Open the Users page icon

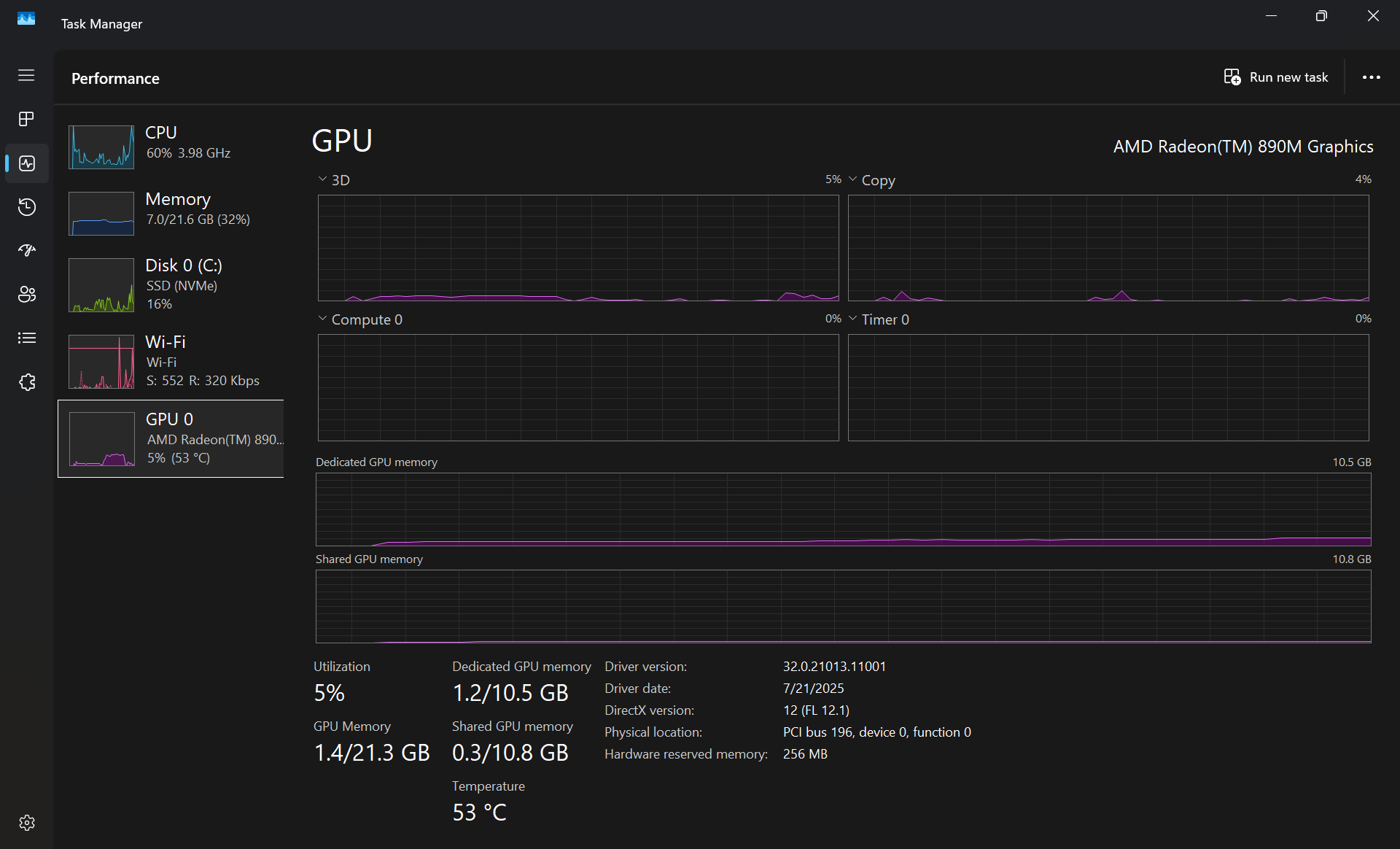(26, 294)
